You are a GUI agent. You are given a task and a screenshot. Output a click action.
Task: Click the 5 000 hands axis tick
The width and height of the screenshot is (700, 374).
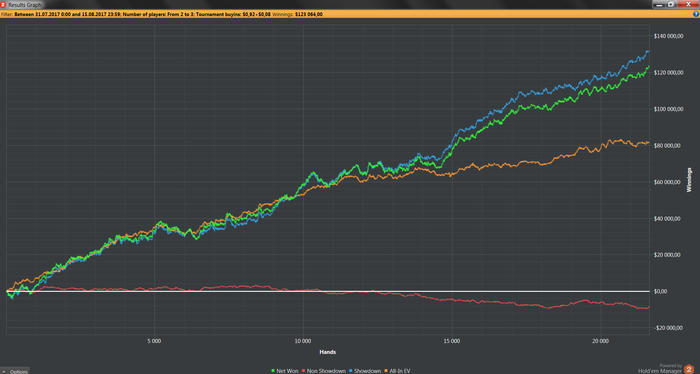coord(154,341)
